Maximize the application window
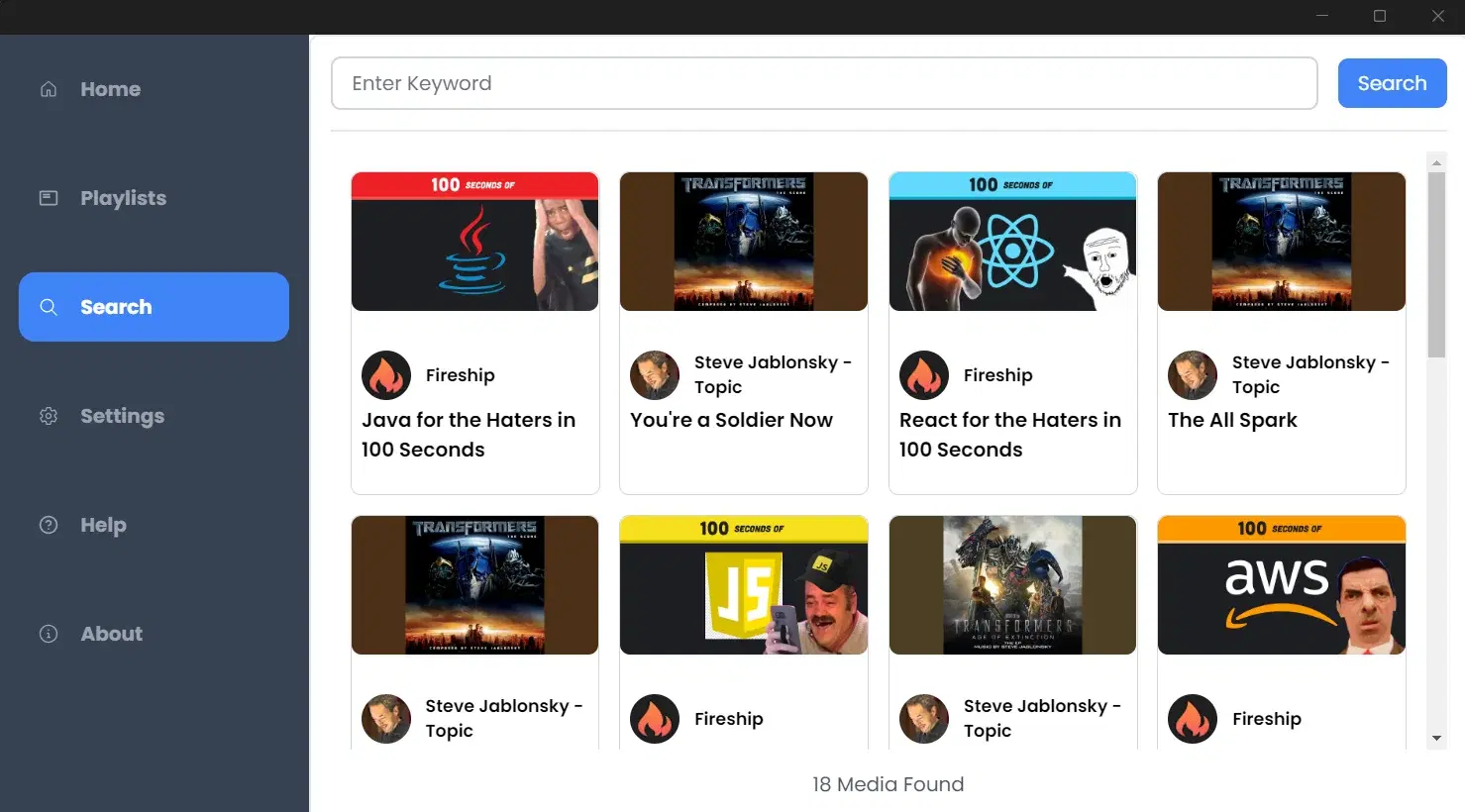Screen dimensions: 1465x812 (x=1380, y=16)
